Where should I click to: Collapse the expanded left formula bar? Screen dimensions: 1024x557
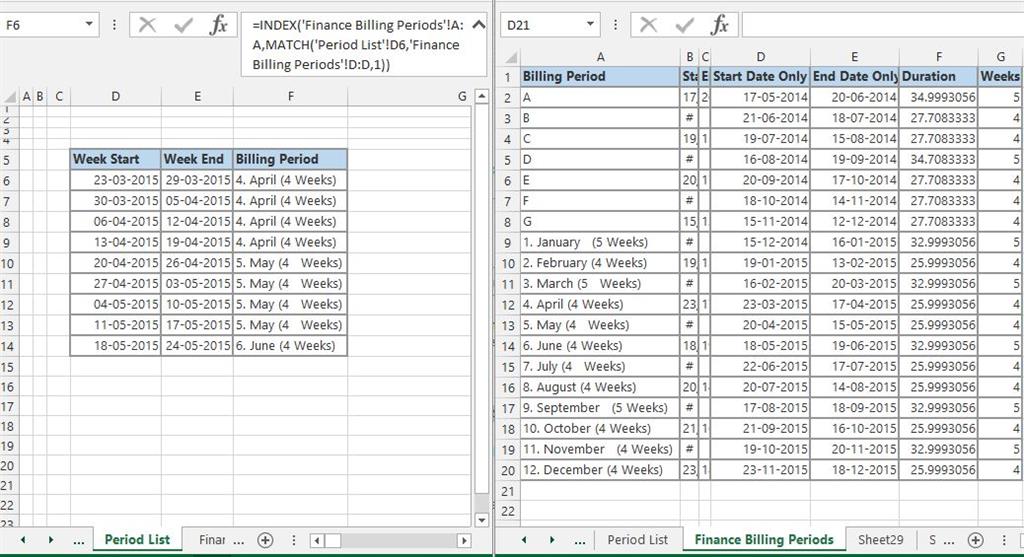point(479,25)
